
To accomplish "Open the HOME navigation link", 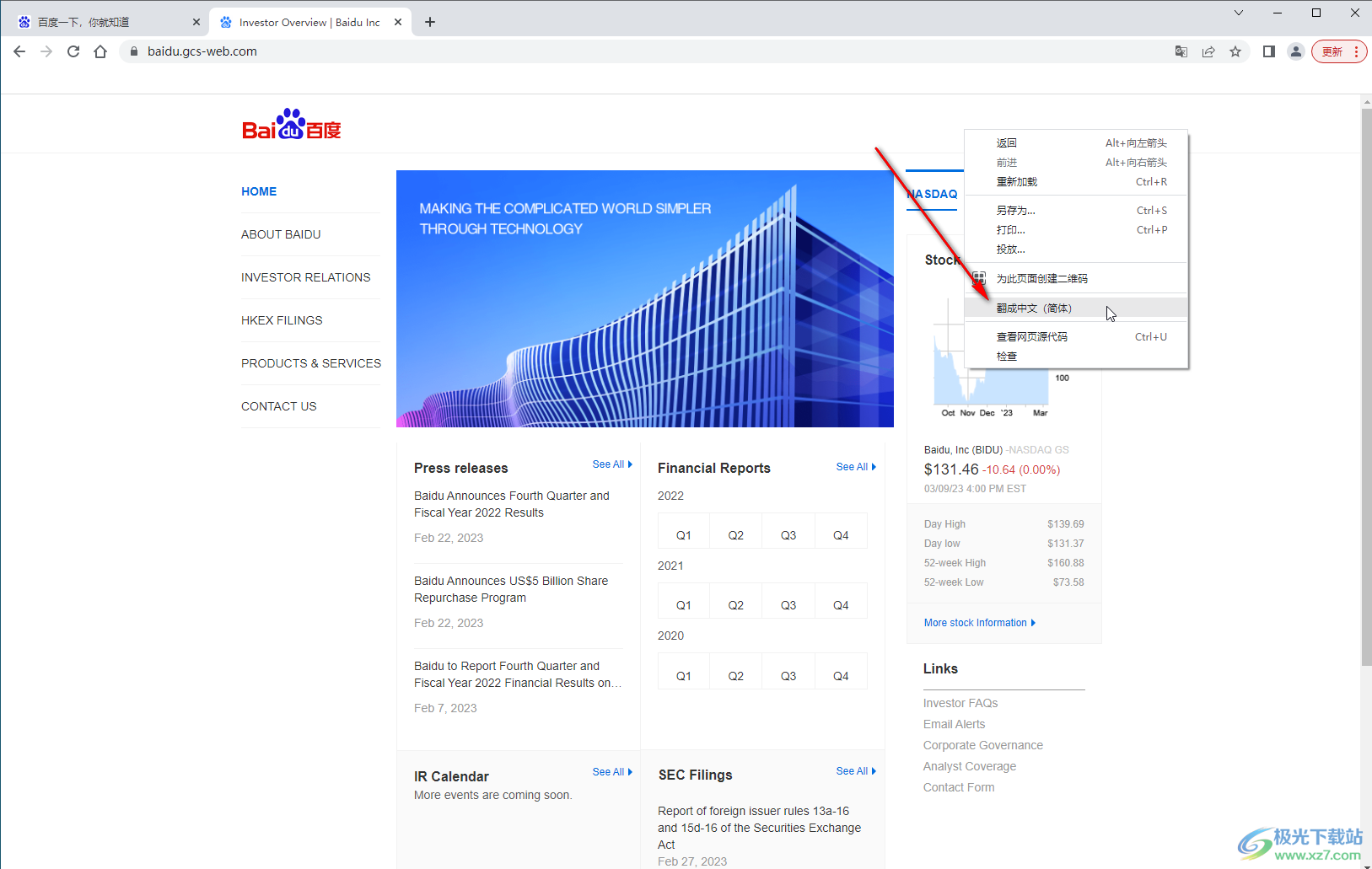I will [259, 191].
